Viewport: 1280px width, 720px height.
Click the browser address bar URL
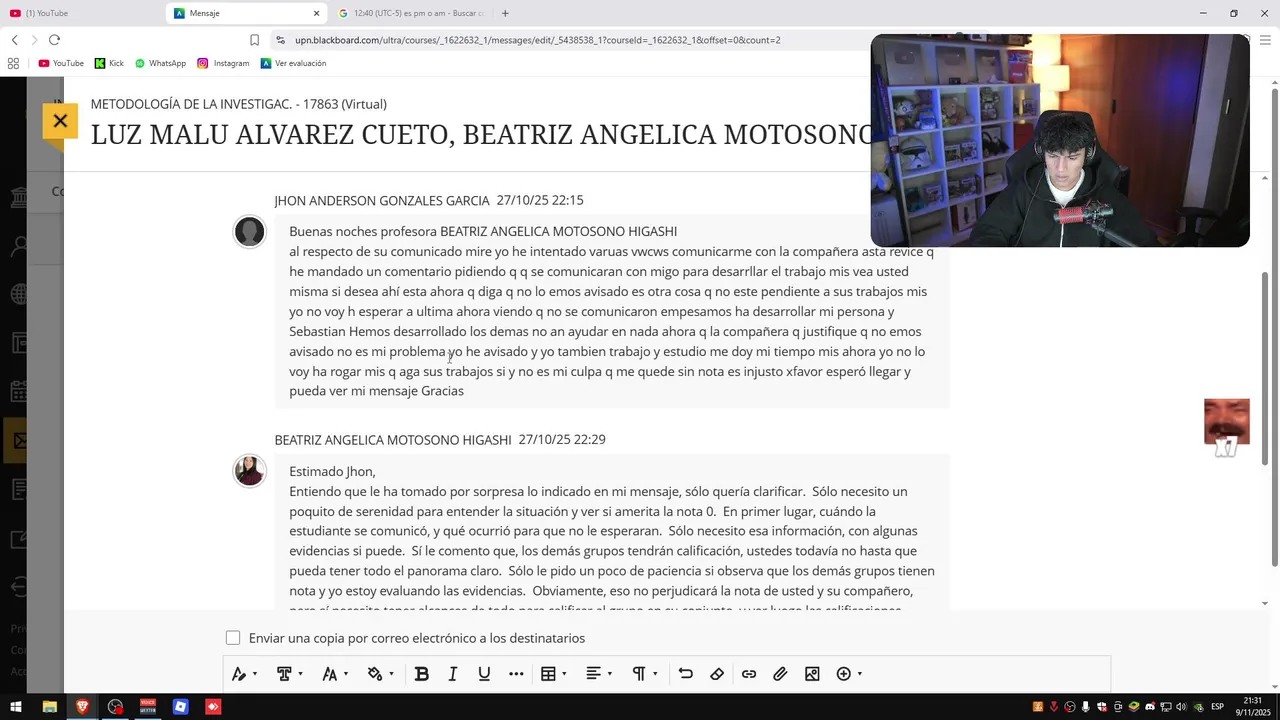(x=537, y=40)
